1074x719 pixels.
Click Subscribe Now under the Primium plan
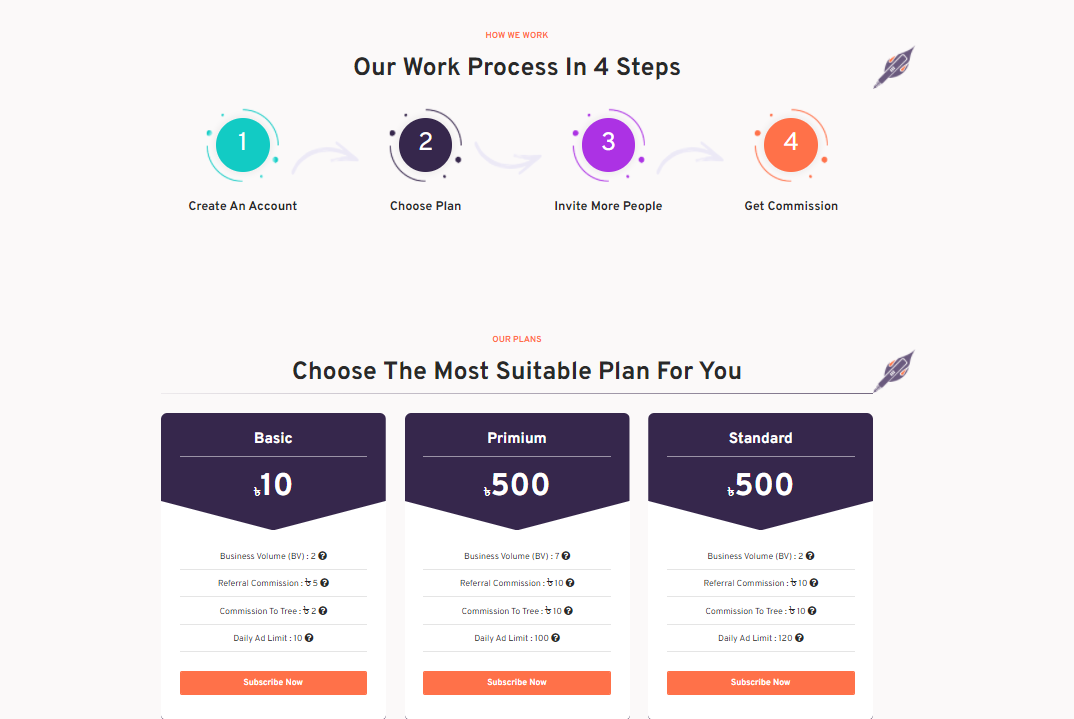click(x=517, y=683)
